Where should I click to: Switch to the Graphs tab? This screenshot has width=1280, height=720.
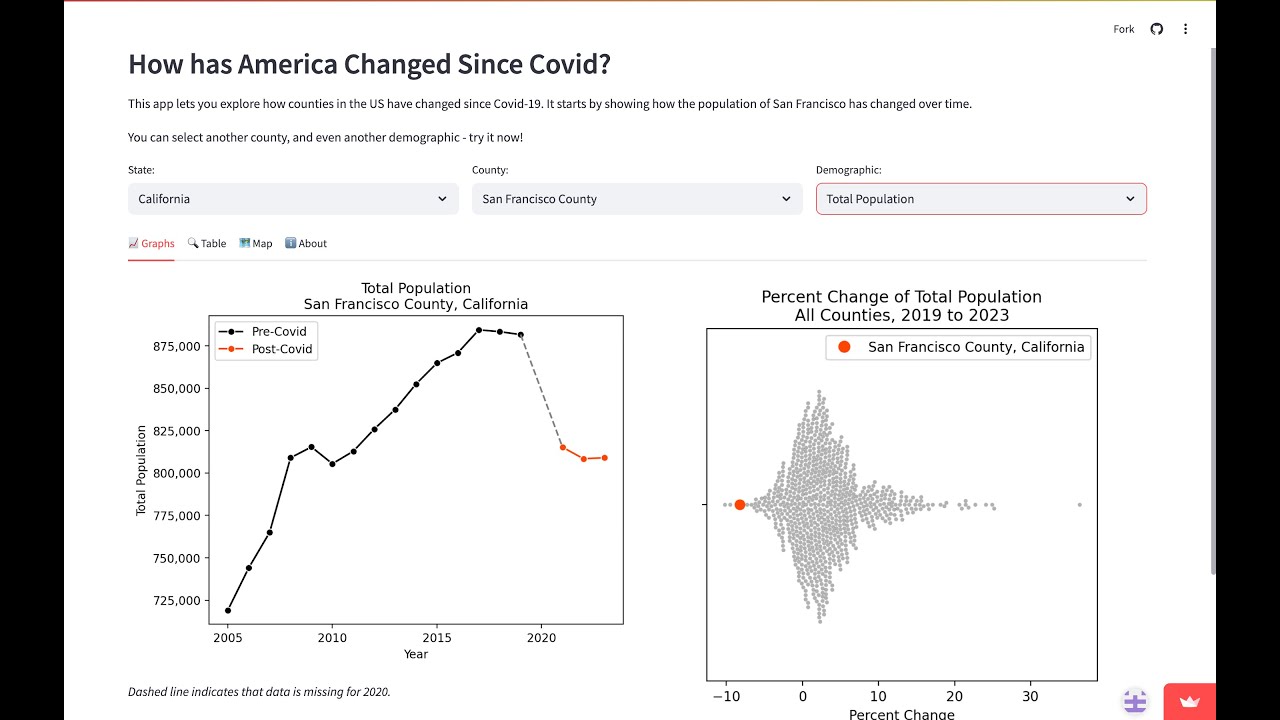(151, 243)
